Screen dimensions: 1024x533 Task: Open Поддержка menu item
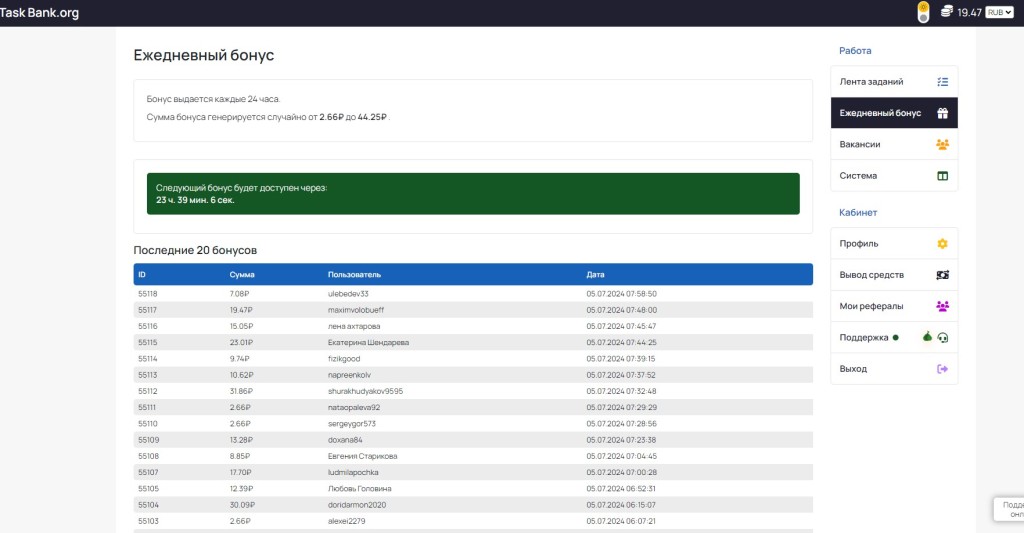point(894,338)
